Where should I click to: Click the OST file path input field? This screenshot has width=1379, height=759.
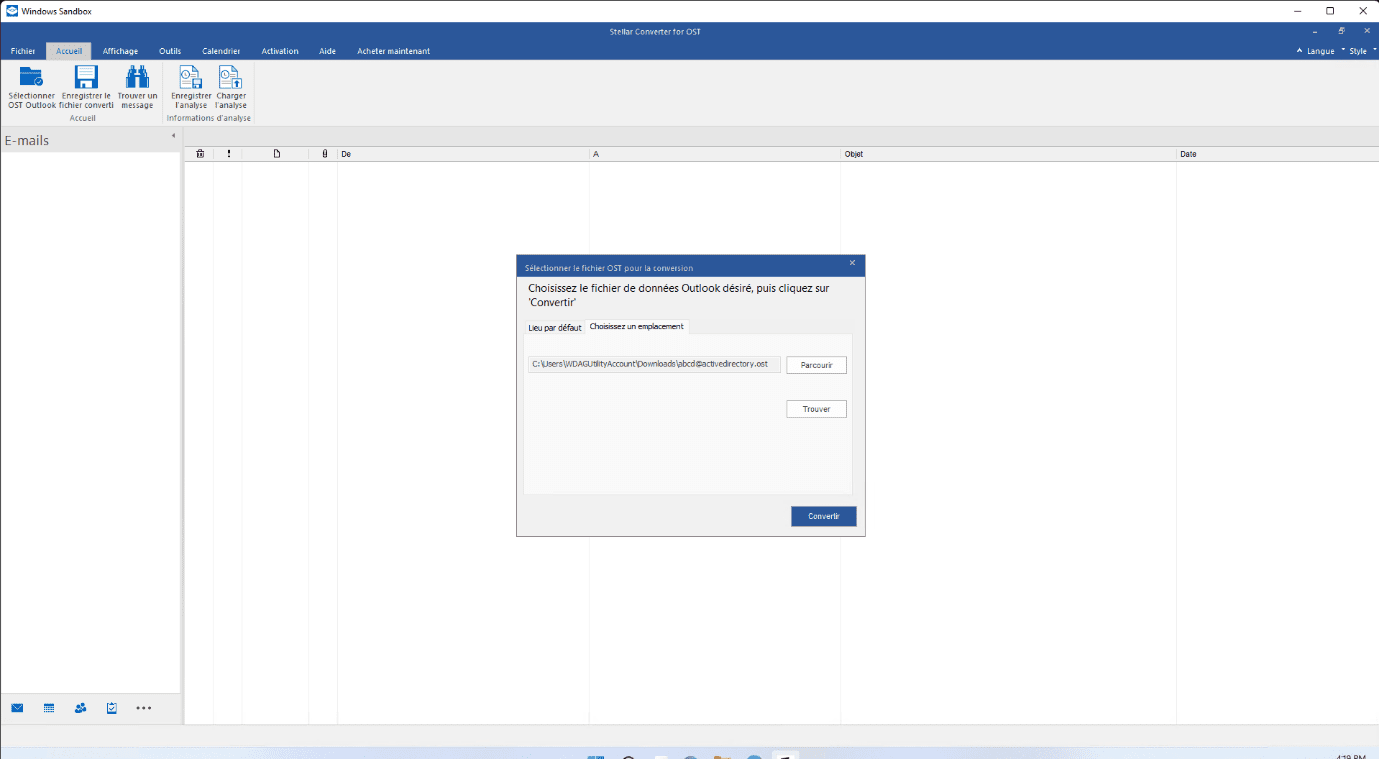654,364
